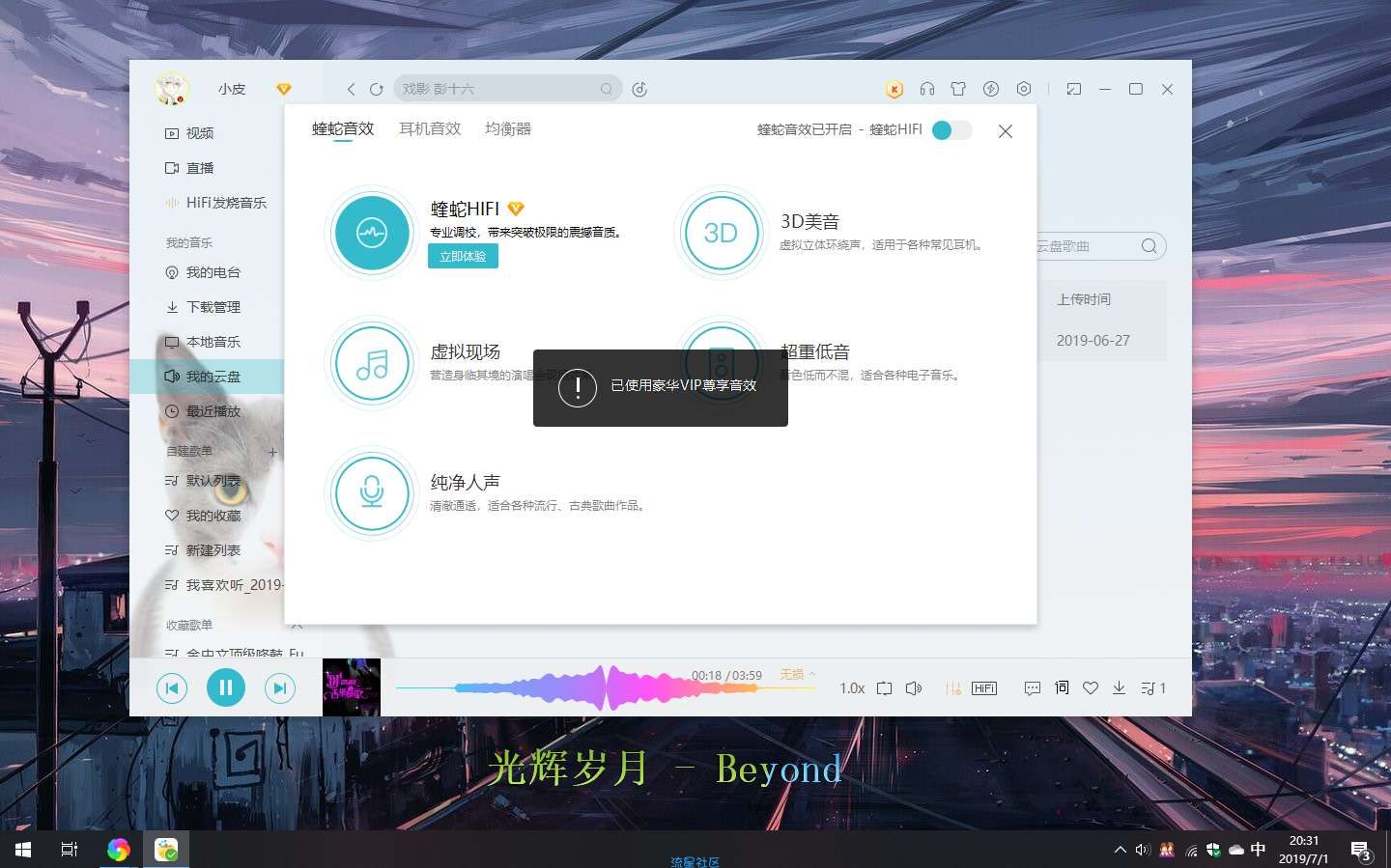Open the sound effect equalizer icon in player bar
1391x868 pixels.
coord(953,688)
